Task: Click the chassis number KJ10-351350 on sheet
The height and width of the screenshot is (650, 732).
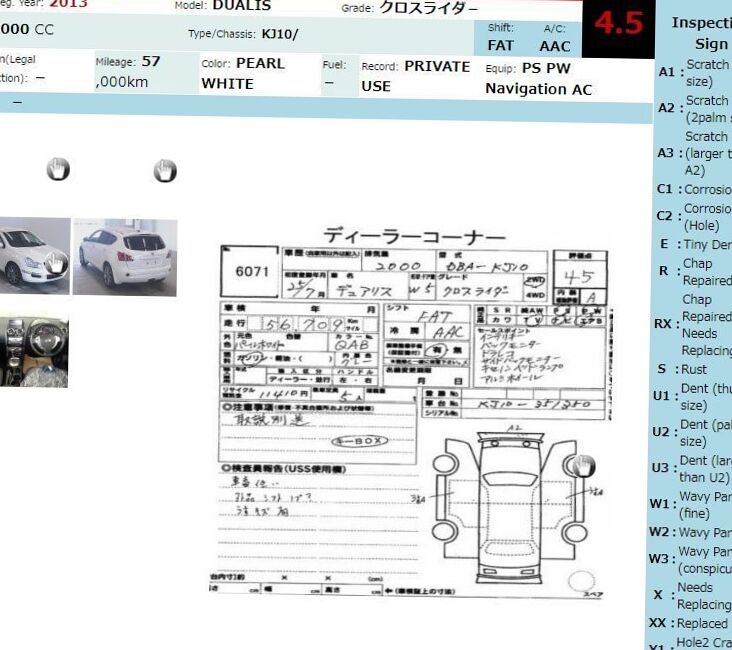Action: 535,404
